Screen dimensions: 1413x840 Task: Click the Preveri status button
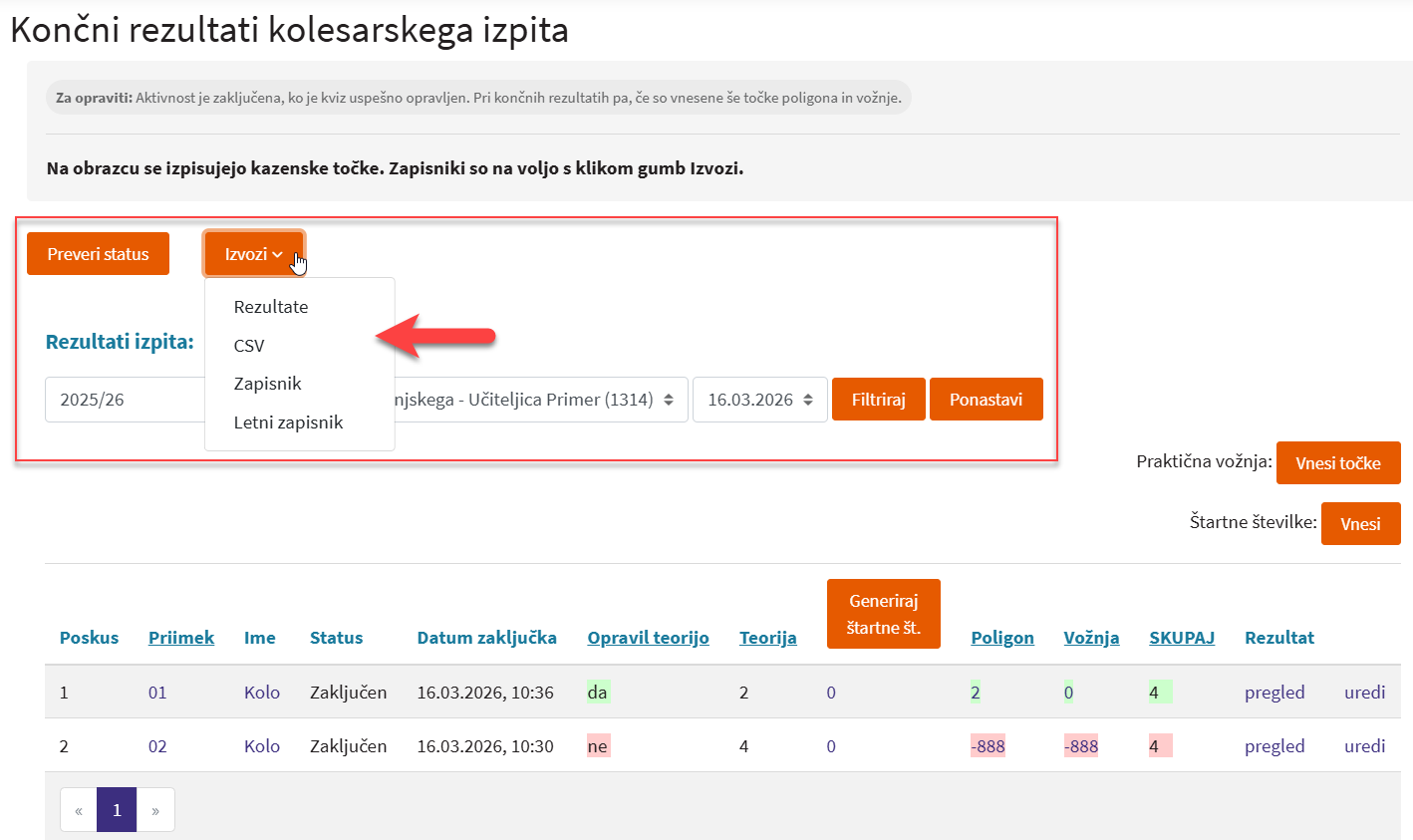[98, 254]
